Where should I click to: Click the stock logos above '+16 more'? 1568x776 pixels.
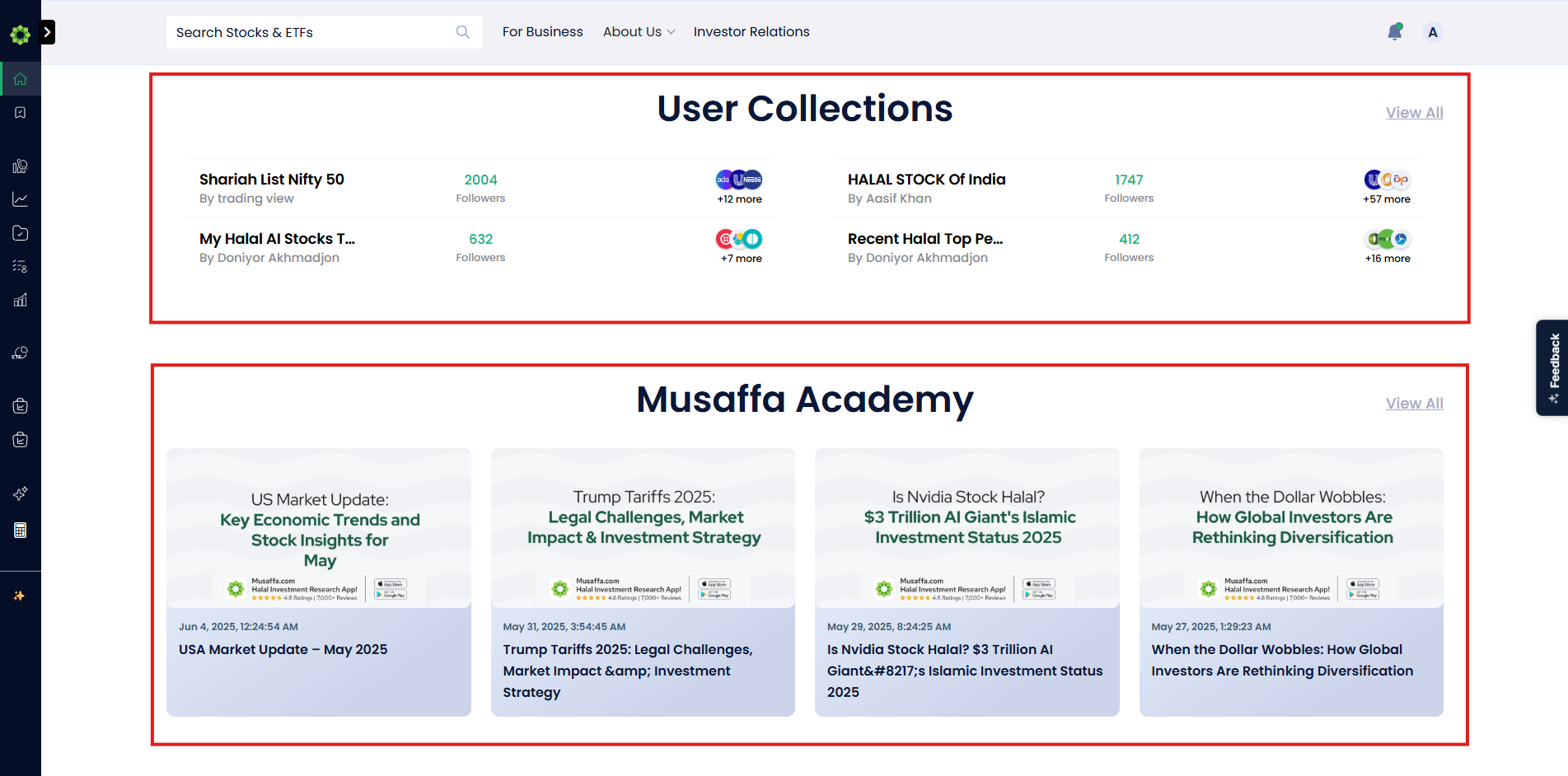point(1388,239)
